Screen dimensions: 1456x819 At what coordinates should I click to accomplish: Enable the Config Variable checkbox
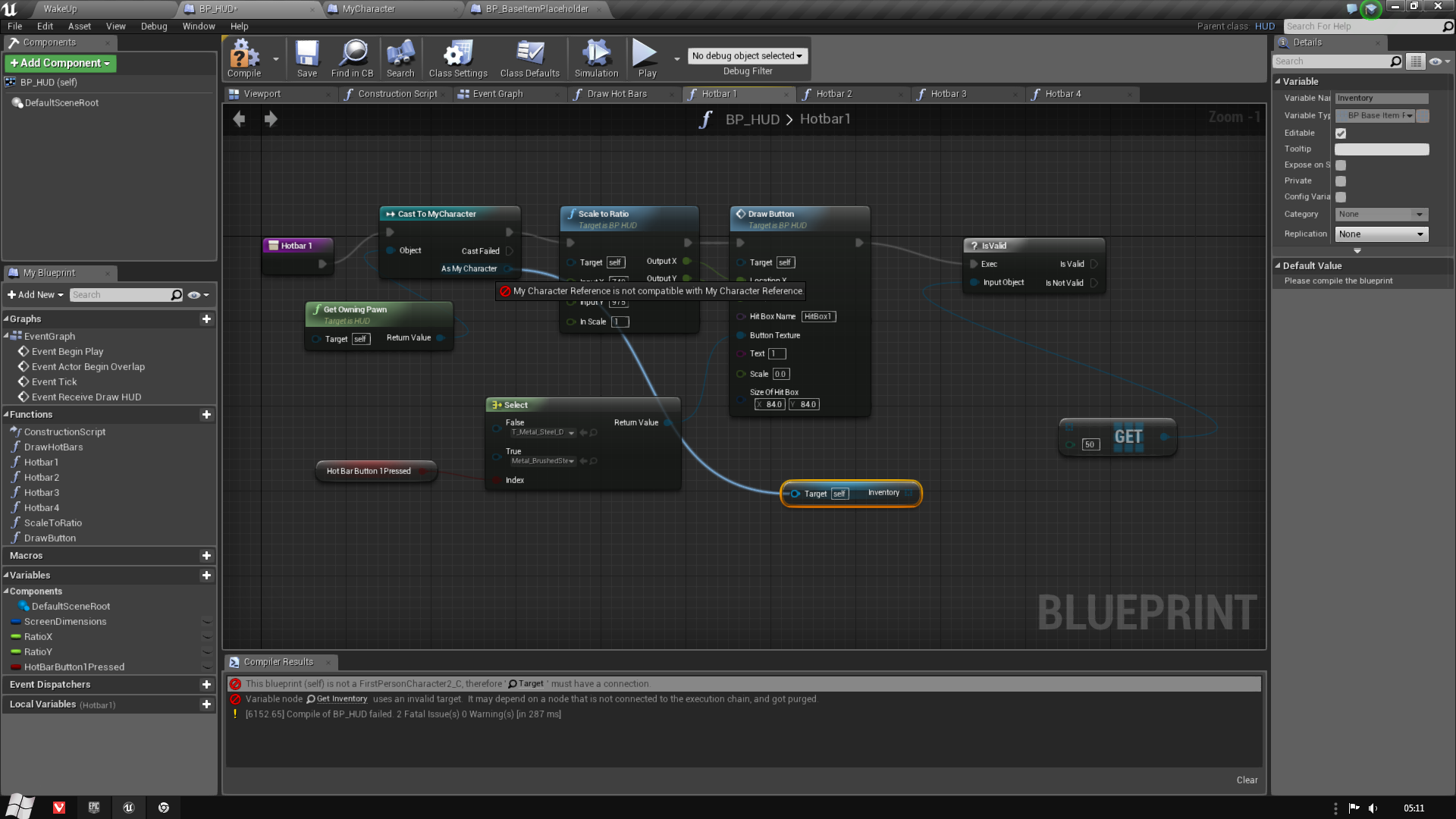click(1341, 197)
